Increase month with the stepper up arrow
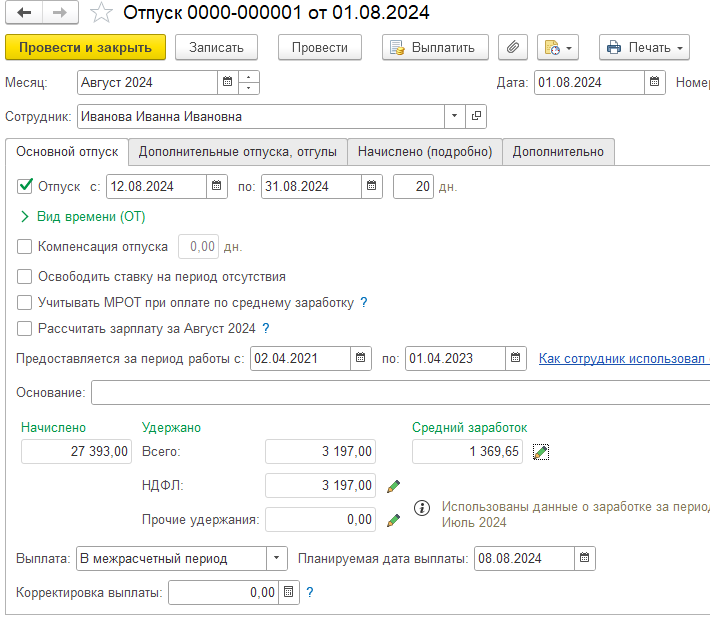 click(x=249, y=77)
